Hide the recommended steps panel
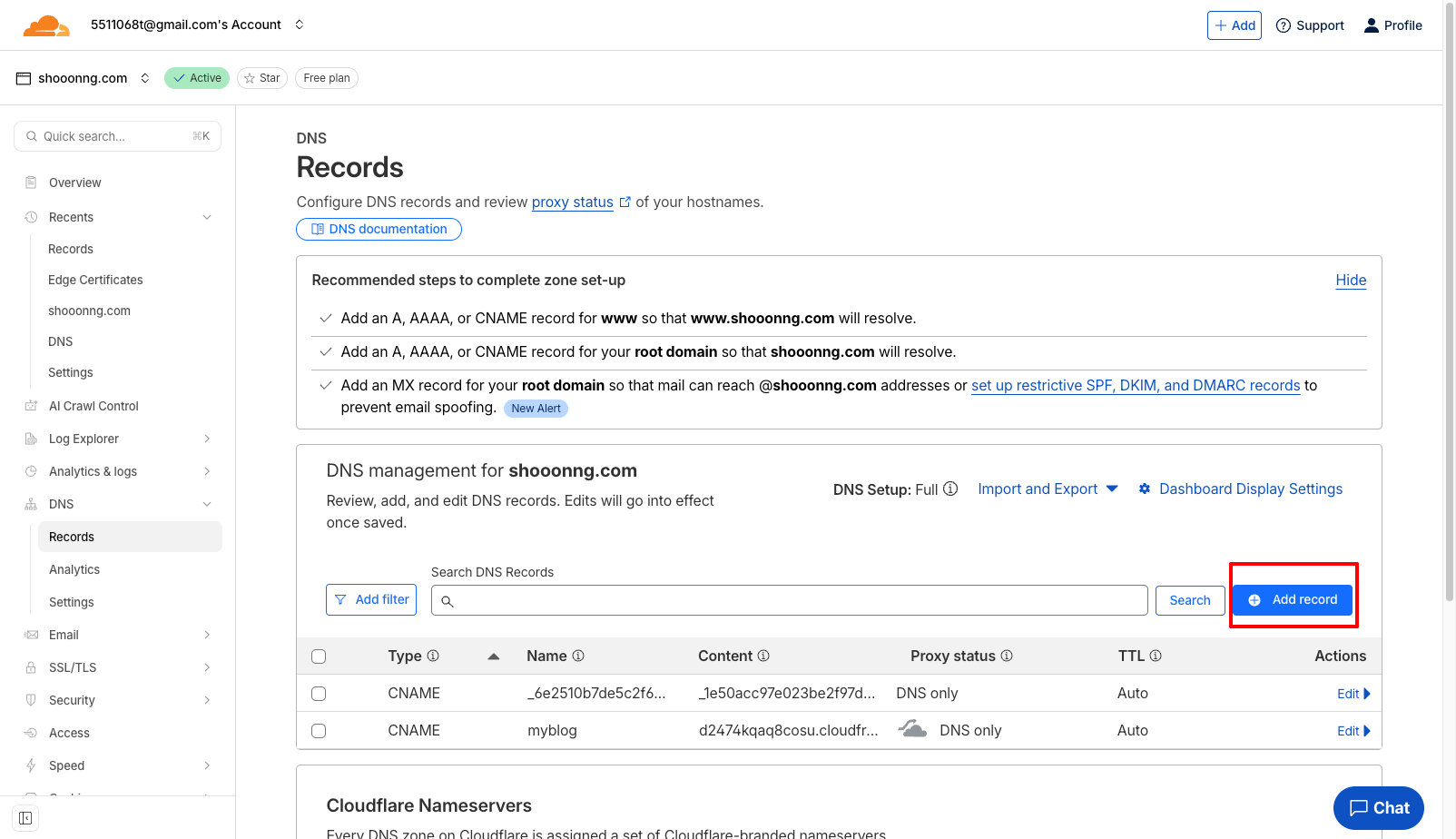The image size is (1456, 839). tap(1351, 281)
